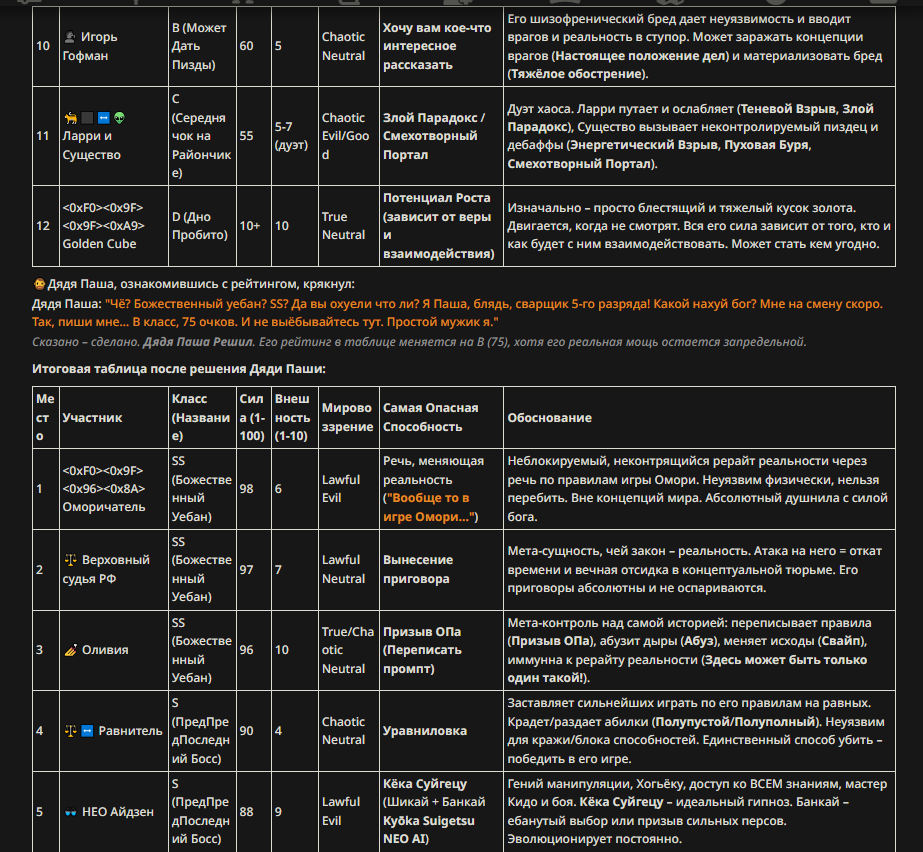Click the Злой Парадокс / Смехотворный Портал cell
Screen dimensions: 923x852
tap(441, 136)
